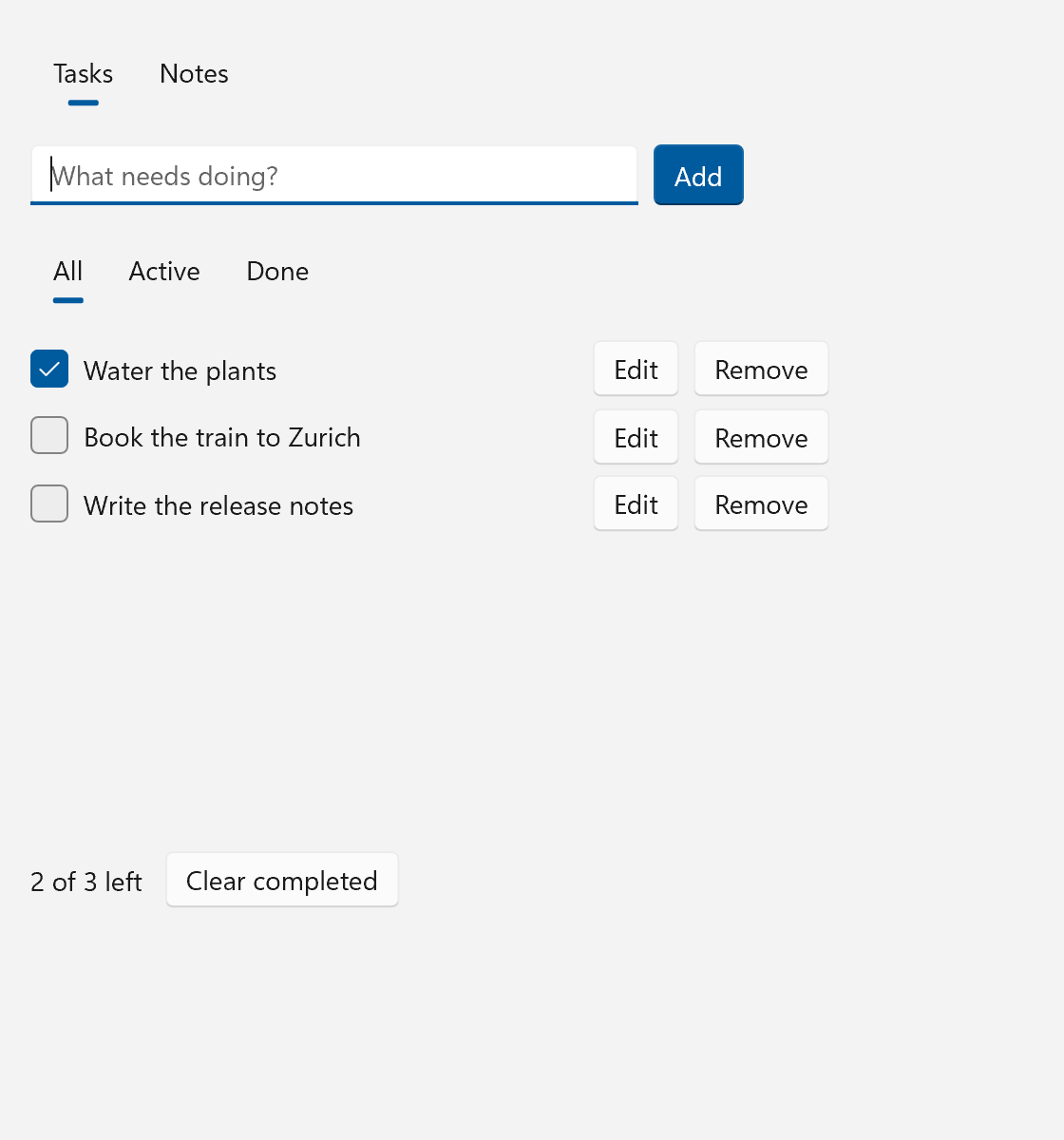Click the Add button
Screen dimensions: 1064x1140
click(698, 176)
